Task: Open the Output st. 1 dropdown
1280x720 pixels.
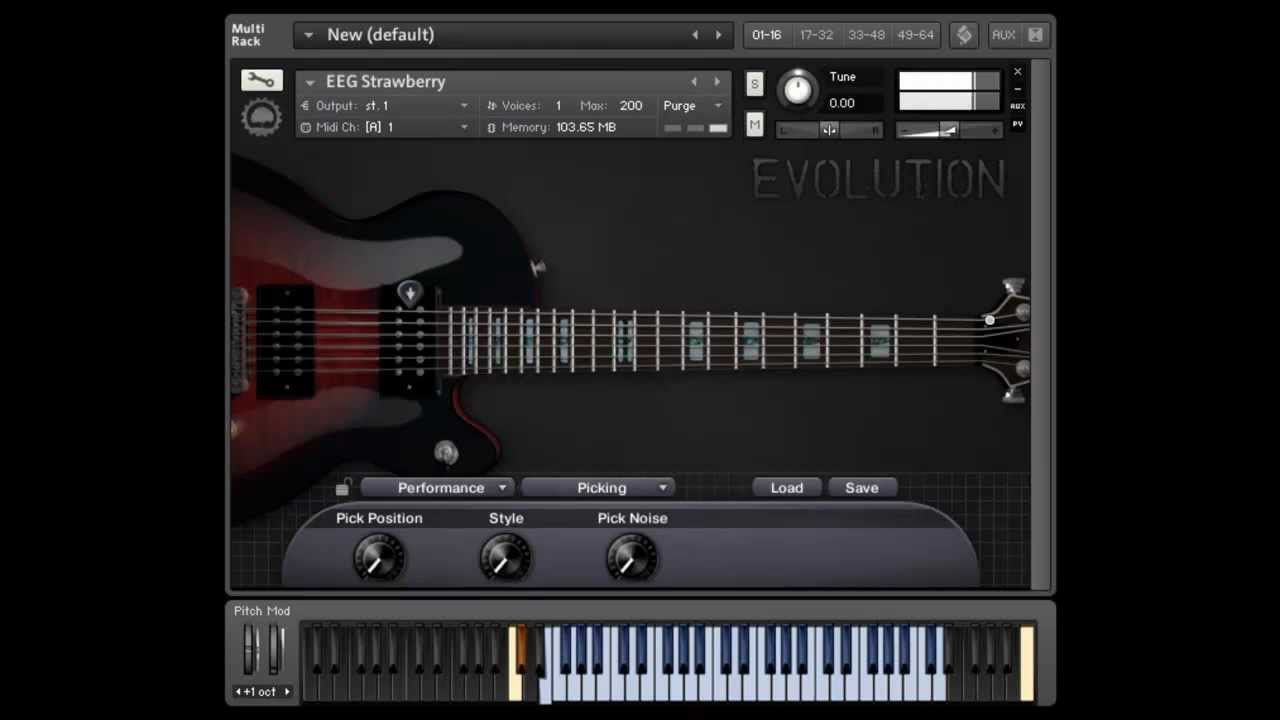Action: coord(385,106)
